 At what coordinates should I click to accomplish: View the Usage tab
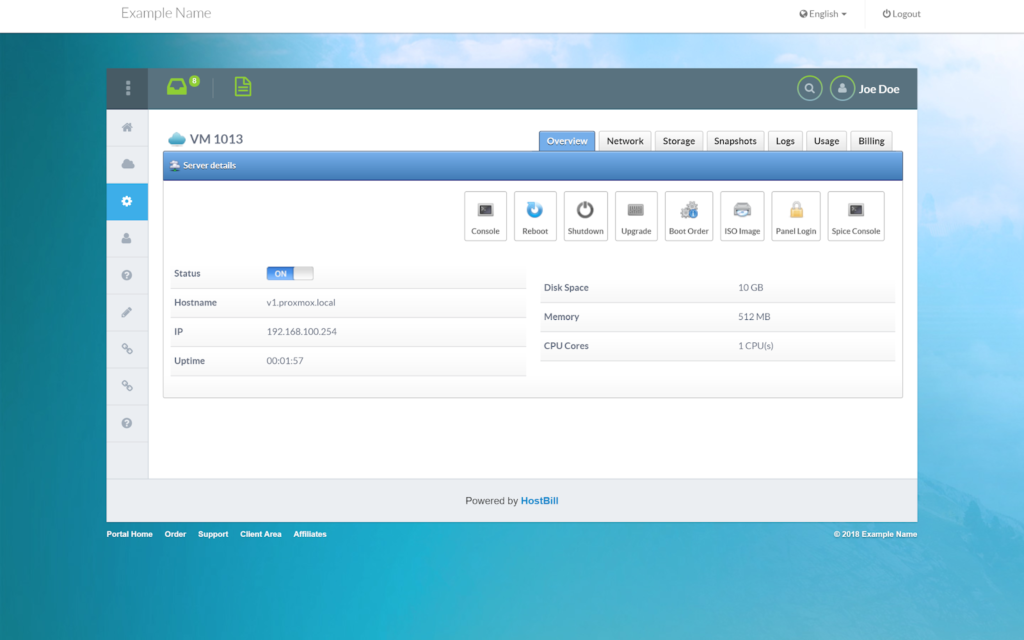pos(826,141)
